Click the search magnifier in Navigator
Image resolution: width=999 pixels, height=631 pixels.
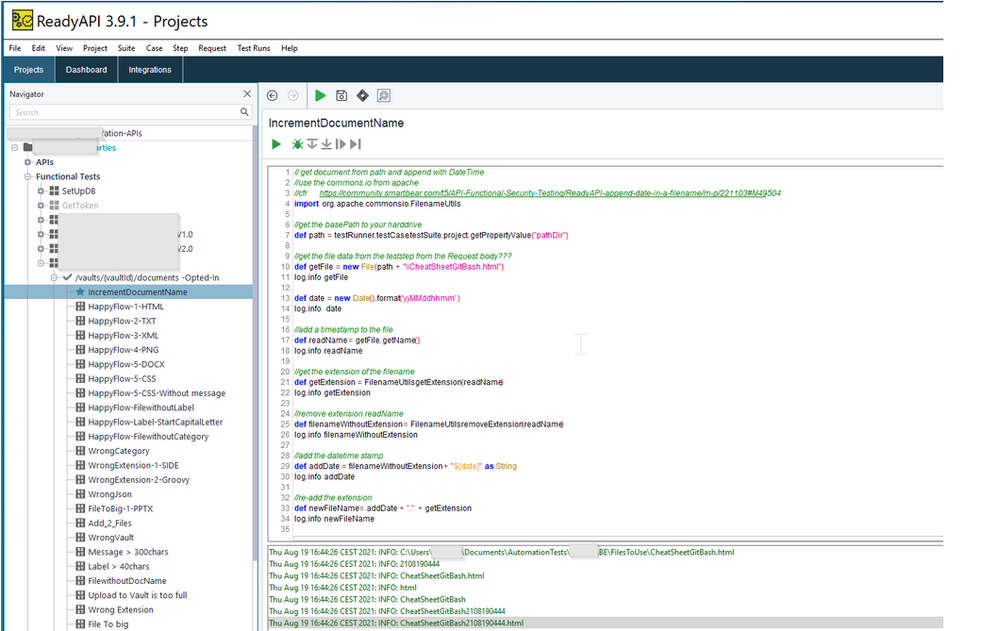245,113
